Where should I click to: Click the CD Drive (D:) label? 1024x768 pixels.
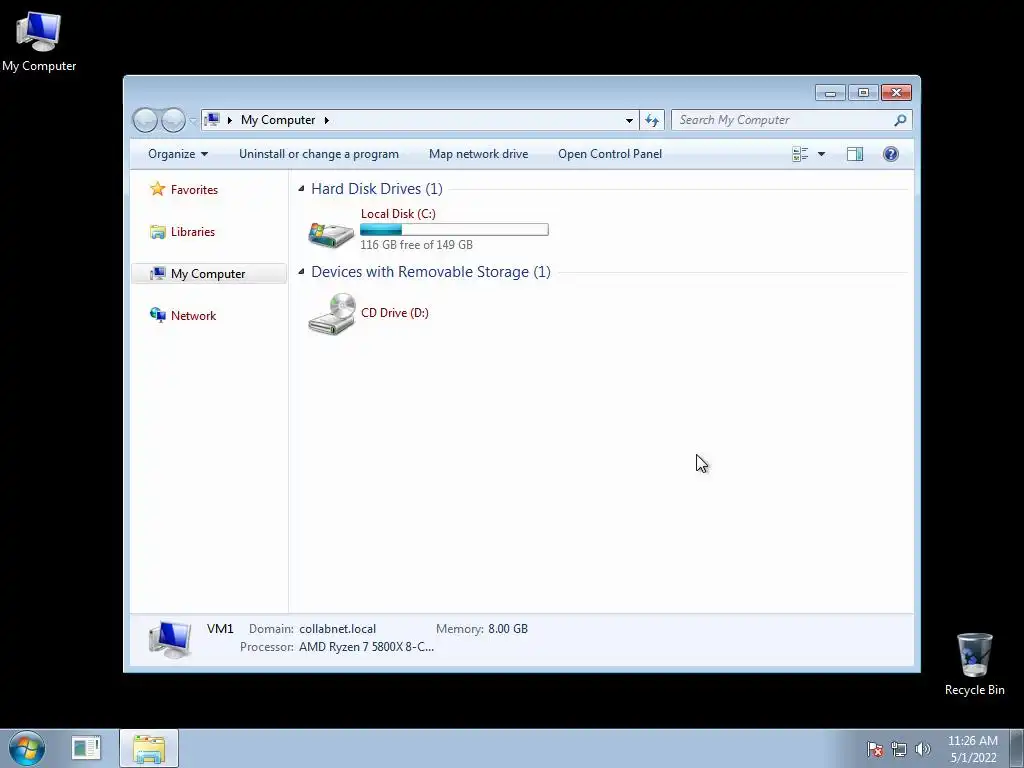(394, 313)
